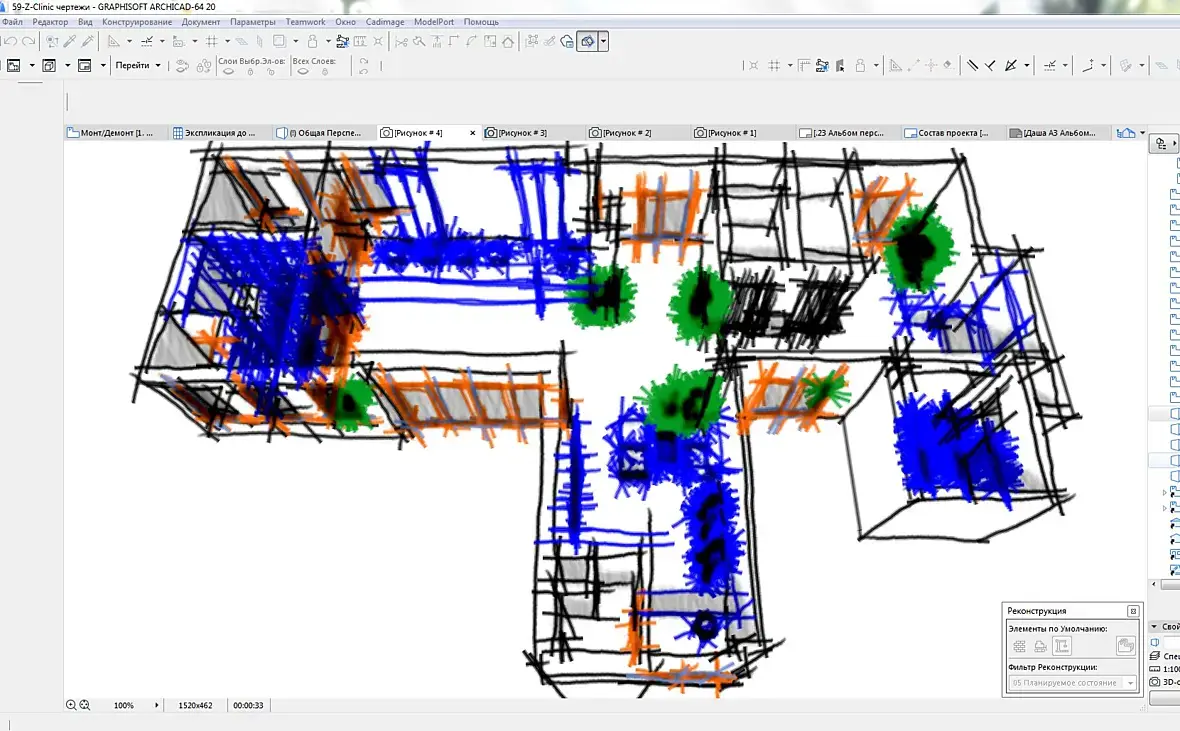Click the Redo arrow icon
This screenshot has height=731, width=1180.
pos(29,41)
